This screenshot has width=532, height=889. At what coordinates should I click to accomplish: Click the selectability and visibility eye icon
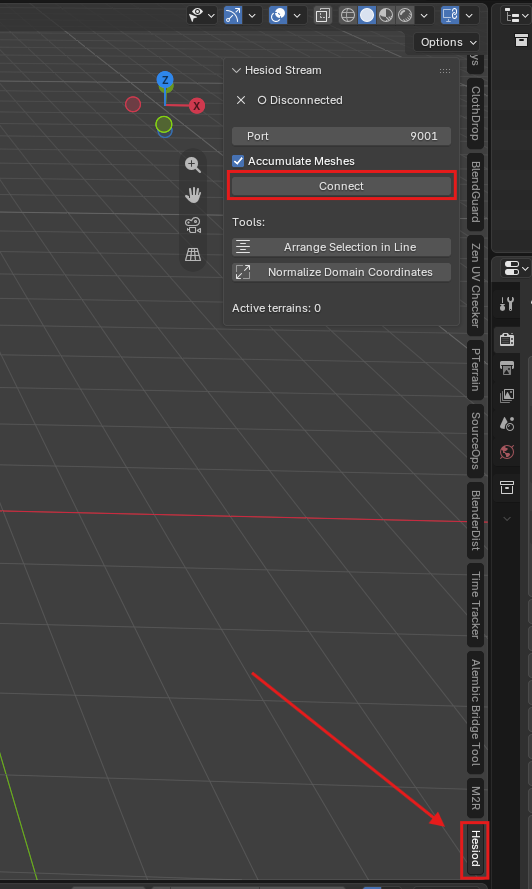pos(196,15)
